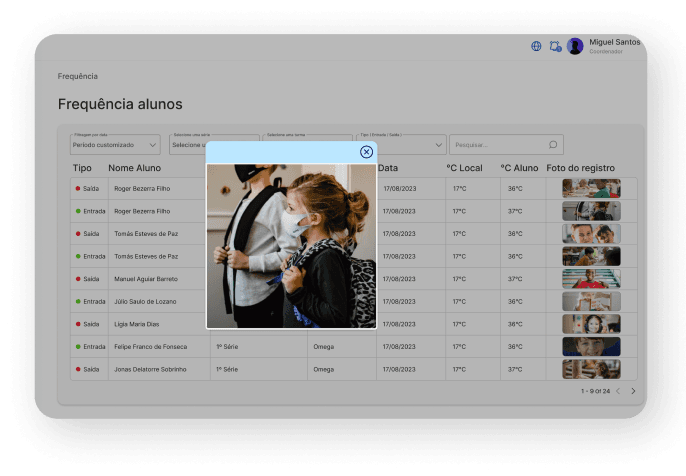Image resolution: width=686 pixels, height=476 pixels.
Task: Click the Nome Aluno column header
Action: 135,168
